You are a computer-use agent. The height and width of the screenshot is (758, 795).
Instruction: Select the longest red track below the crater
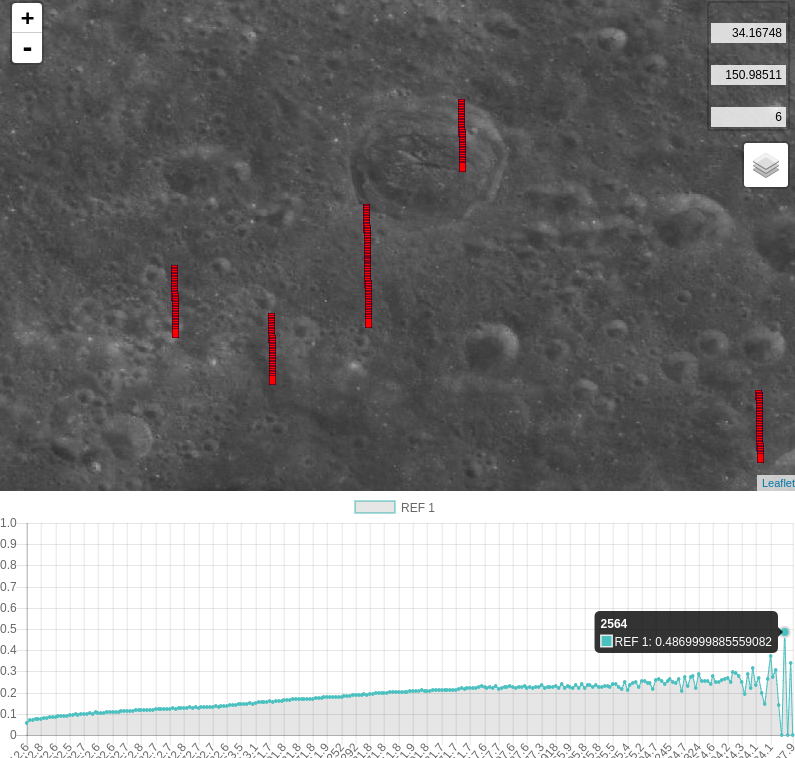coord(368,266)
